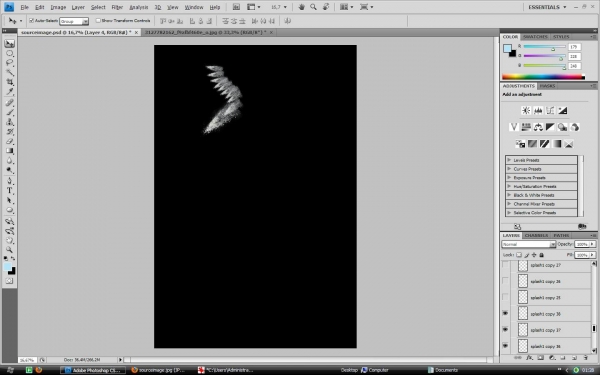Open the Normal blend mode dropdown

528,244
